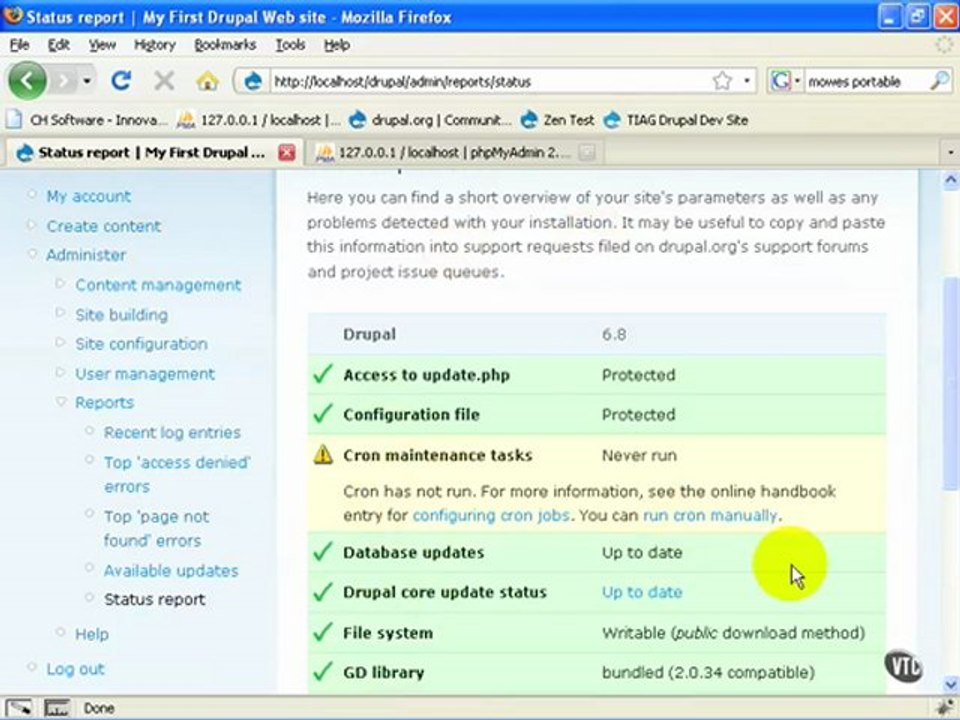The height and width of the screenshot is (720, 960).
Task: Click the scroll down arrow of the page scrollbar
Action: (950, 683)
